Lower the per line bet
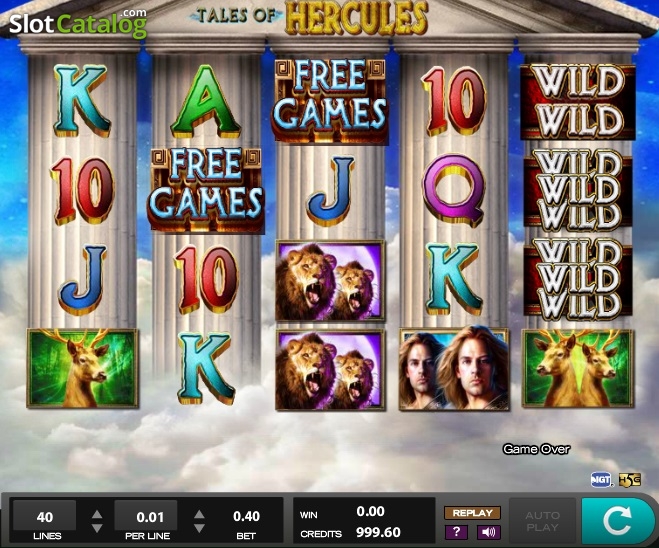Image resolution: width=659 pixels, height=548 pixels. 199,528
